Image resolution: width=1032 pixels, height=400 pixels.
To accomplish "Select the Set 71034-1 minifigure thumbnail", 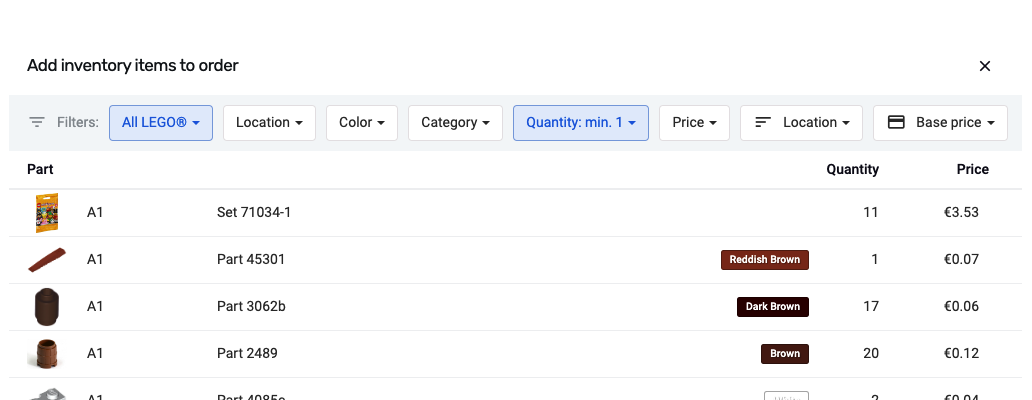I will 47,212.
